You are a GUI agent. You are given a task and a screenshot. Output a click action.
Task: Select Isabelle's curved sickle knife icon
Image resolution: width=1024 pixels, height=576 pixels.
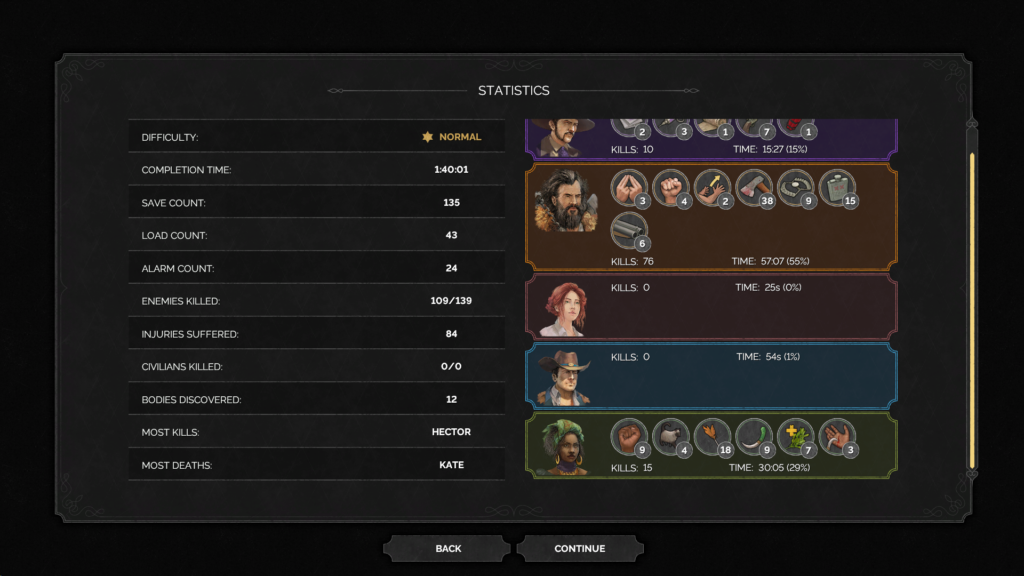754,437
